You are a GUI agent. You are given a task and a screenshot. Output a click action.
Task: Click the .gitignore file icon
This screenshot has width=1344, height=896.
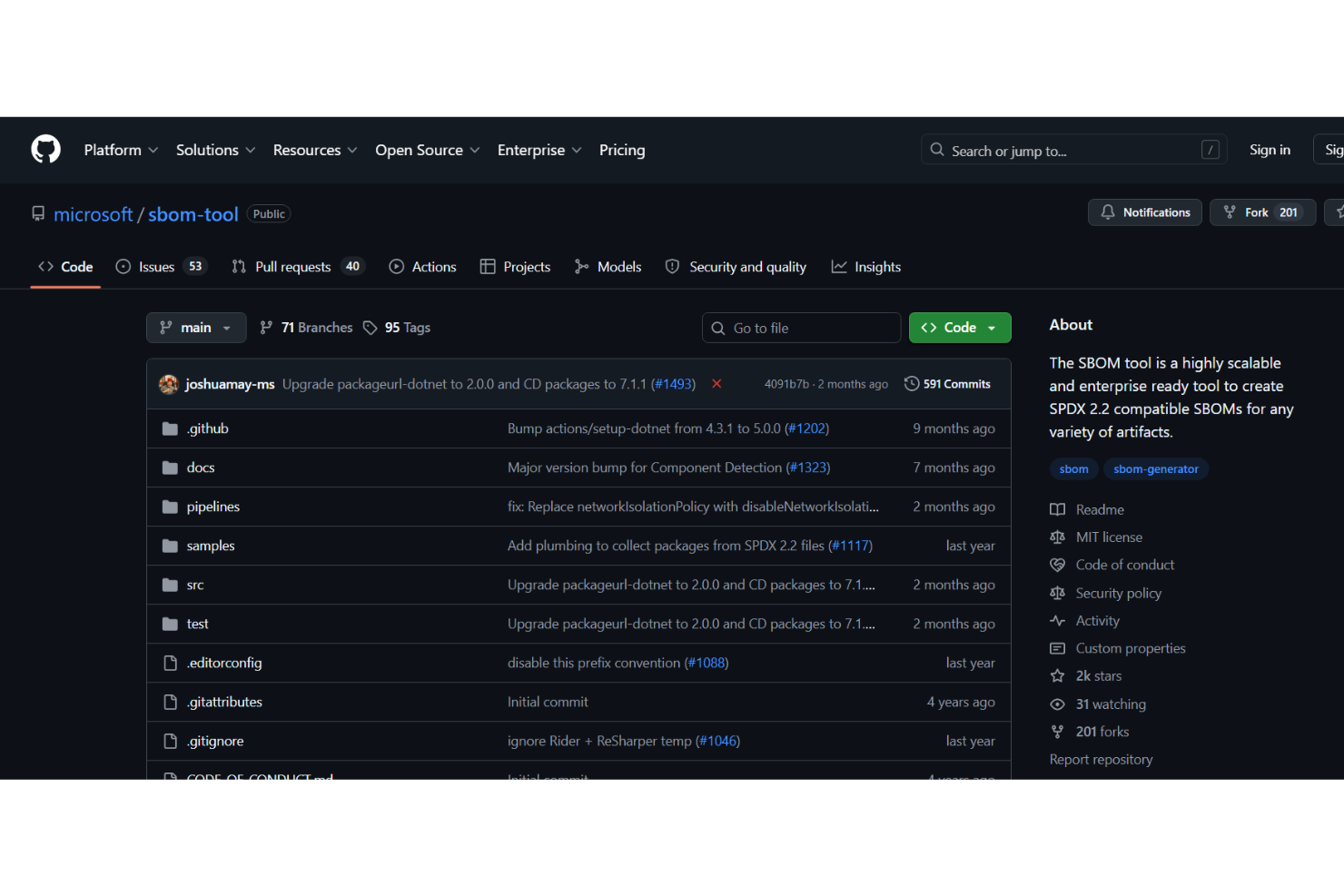[170, 741]
